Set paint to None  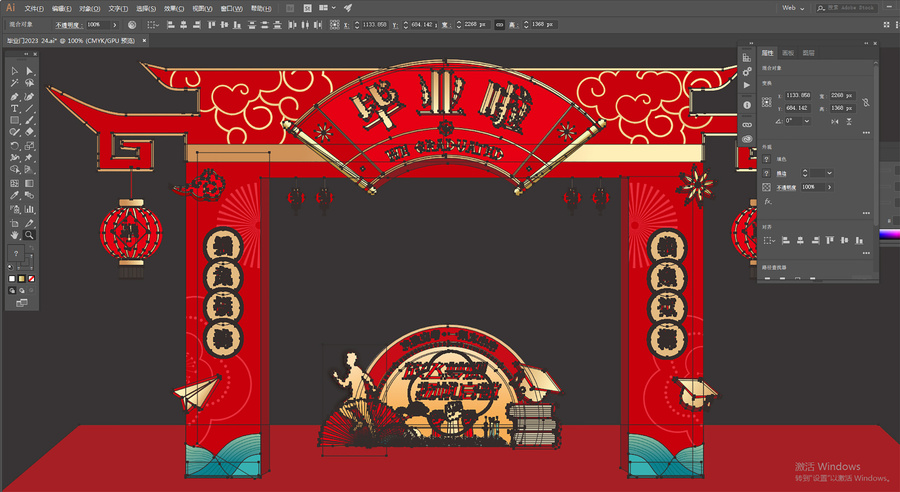(x=32, y=278)
